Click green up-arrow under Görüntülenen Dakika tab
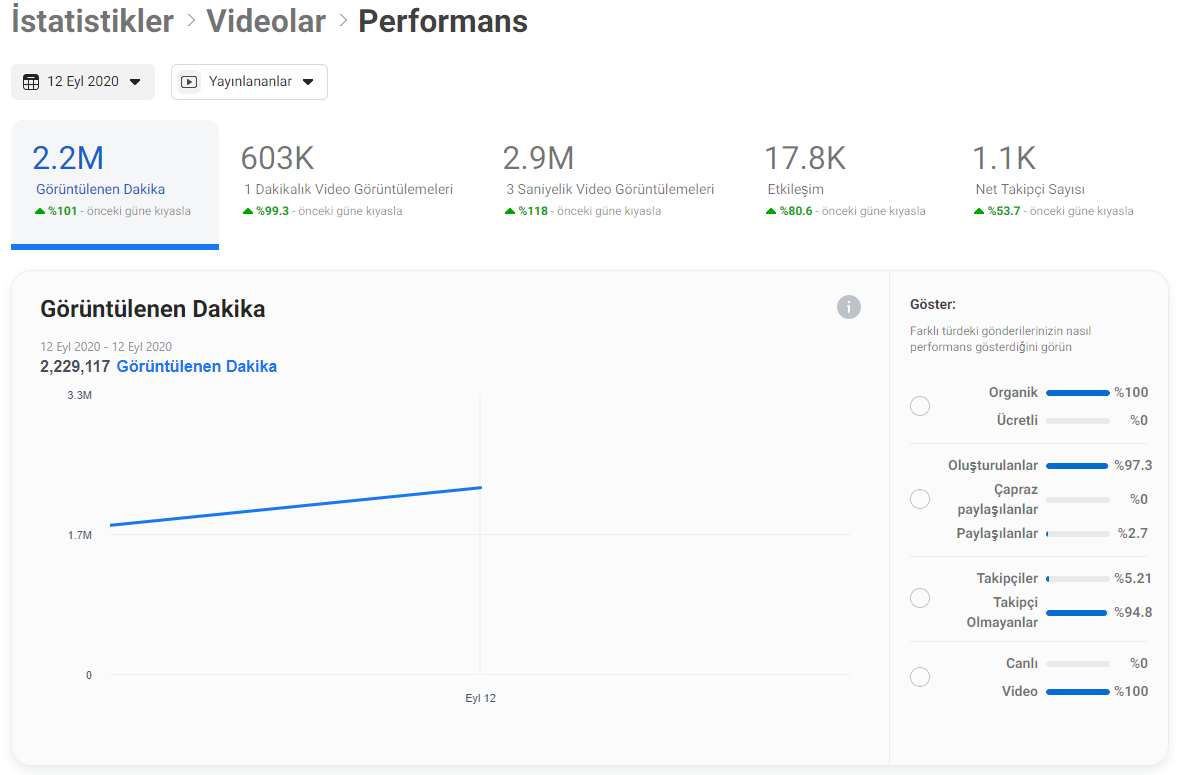 point(40,211)
